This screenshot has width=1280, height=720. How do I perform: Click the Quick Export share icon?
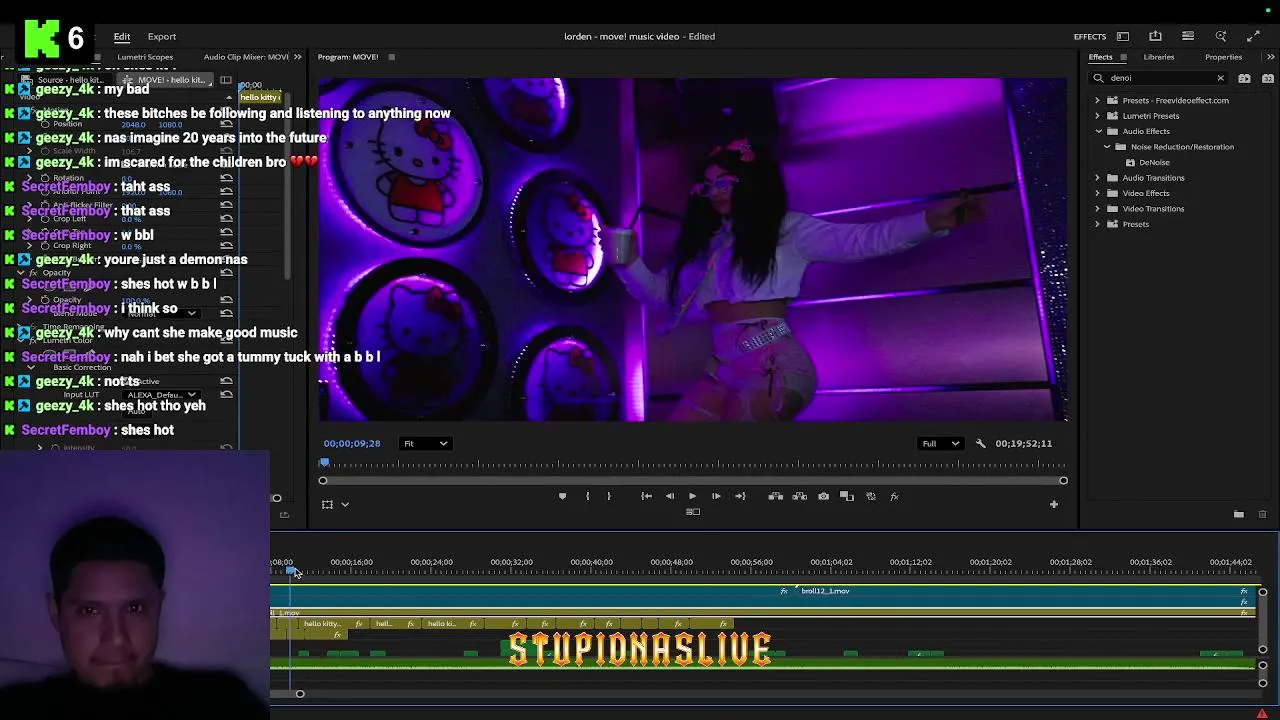click(1155, 36)
